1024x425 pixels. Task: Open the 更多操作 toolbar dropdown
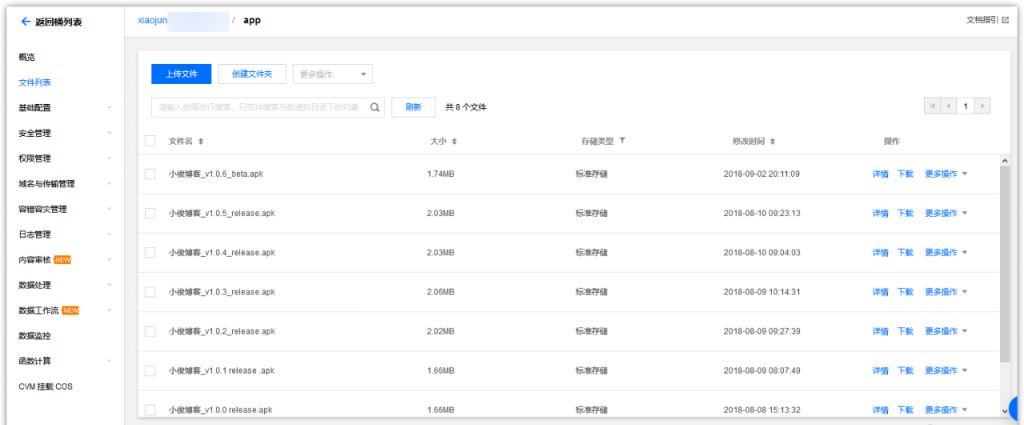(333, 74)
